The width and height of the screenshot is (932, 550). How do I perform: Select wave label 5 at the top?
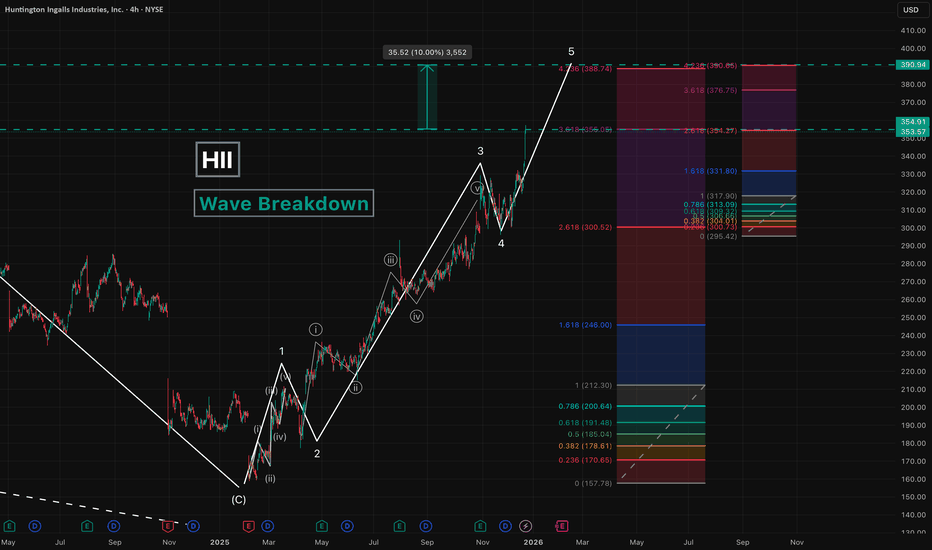[x=571, y=52]
